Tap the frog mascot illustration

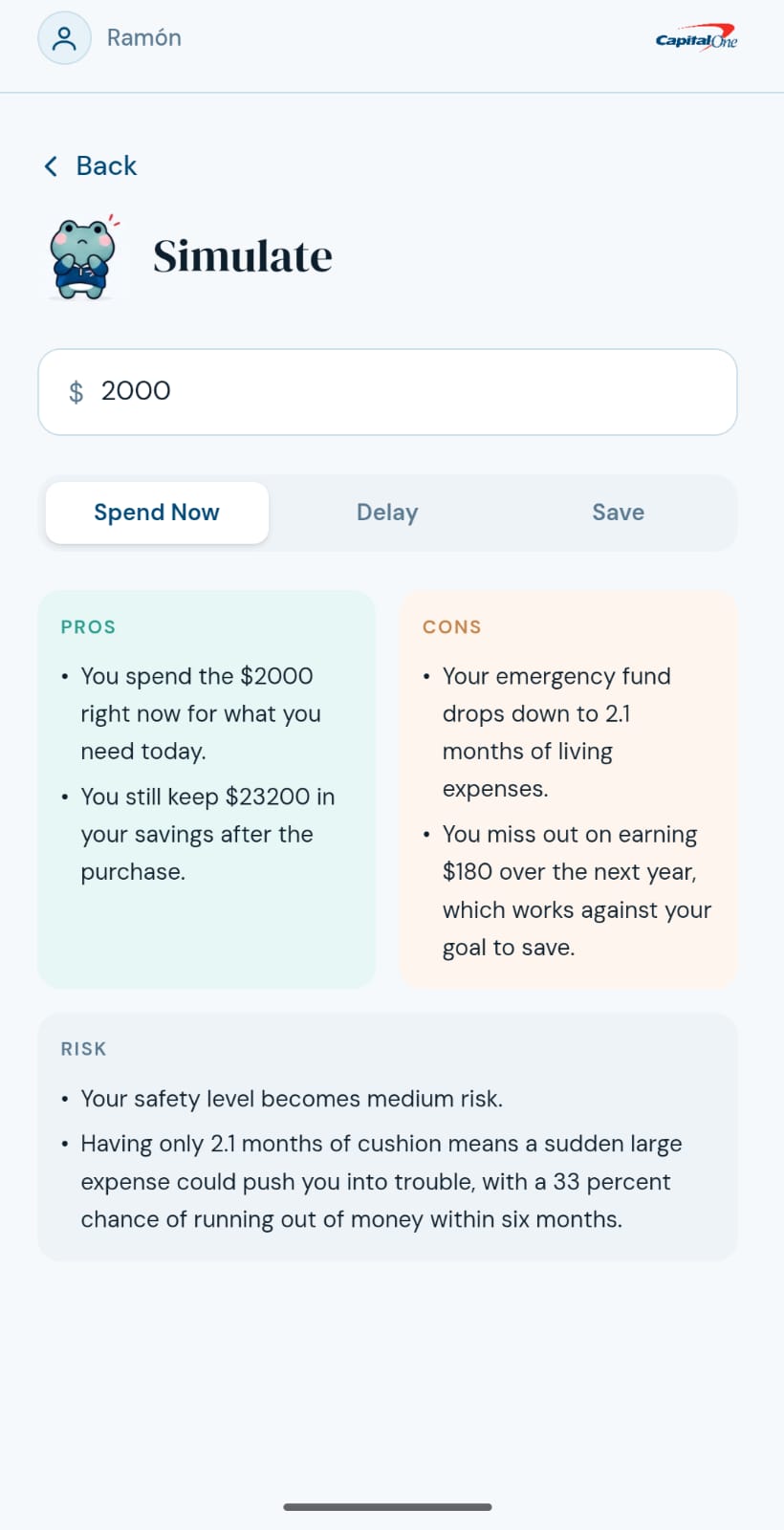tap(83, 256)
